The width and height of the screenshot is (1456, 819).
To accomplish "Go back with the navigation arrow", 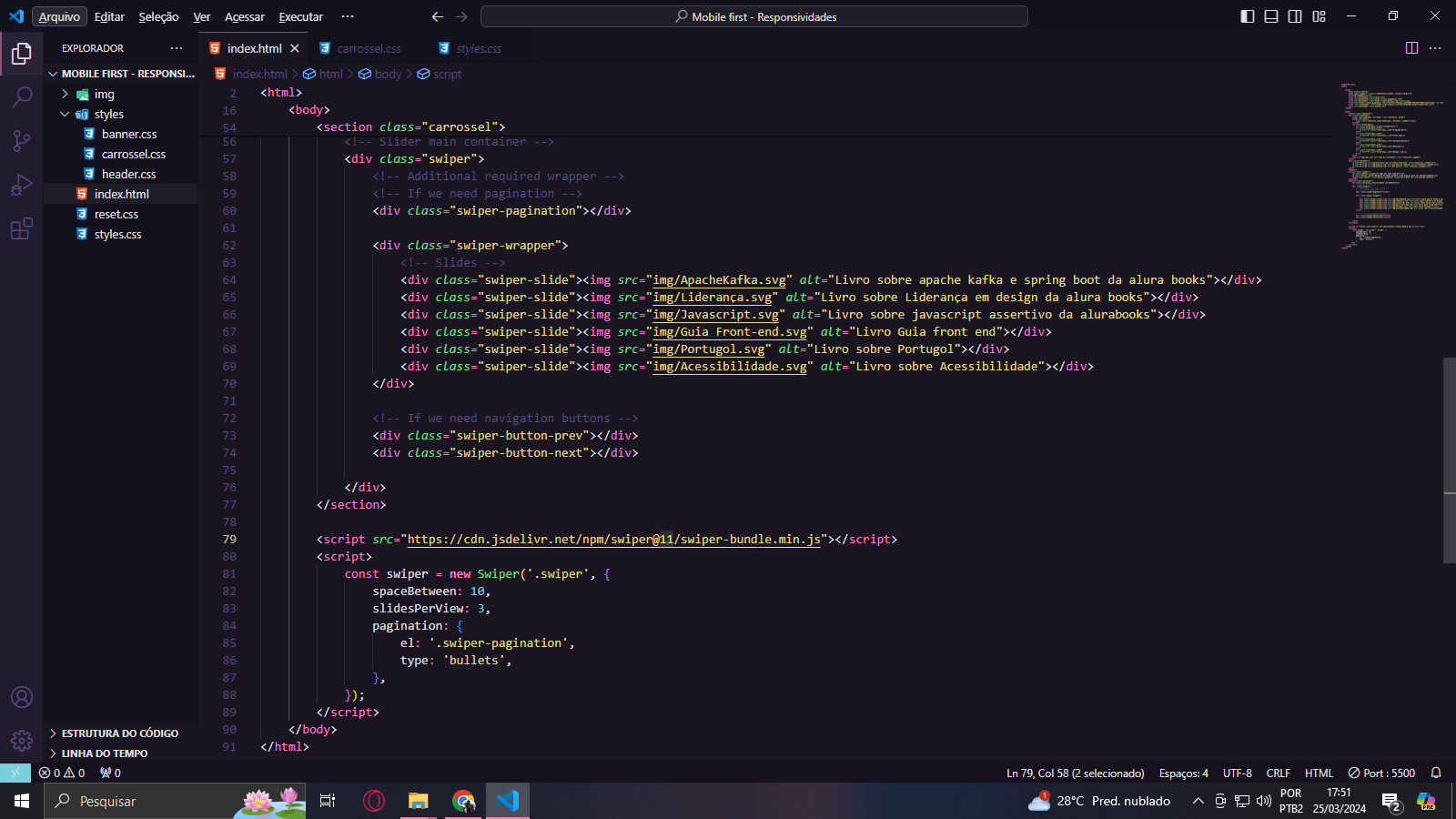I will [x=438, y=16].
